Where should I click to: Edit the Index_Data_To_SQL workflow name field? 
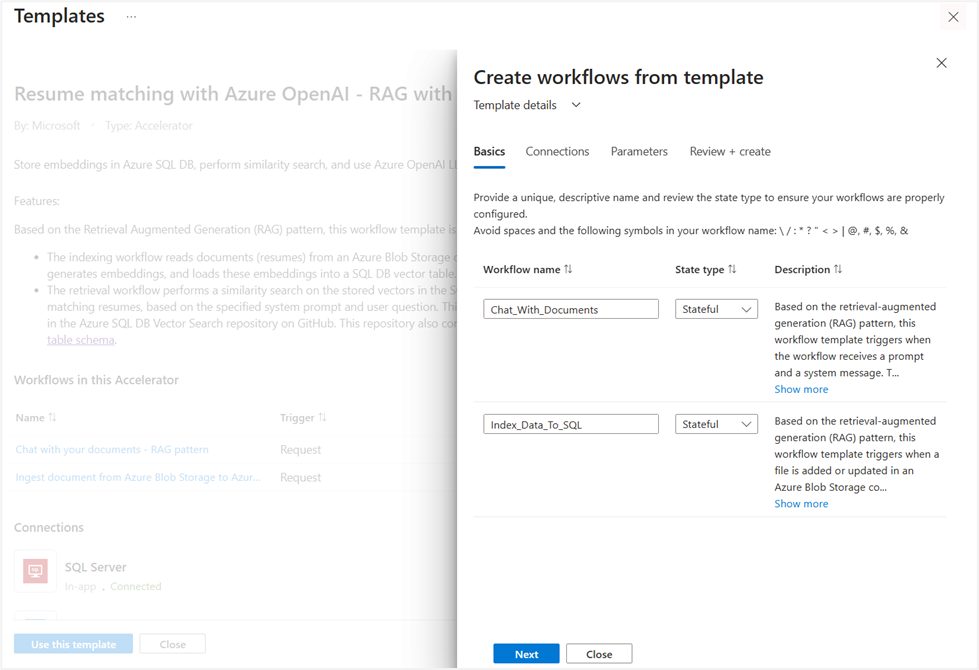[x=571, y=424]
